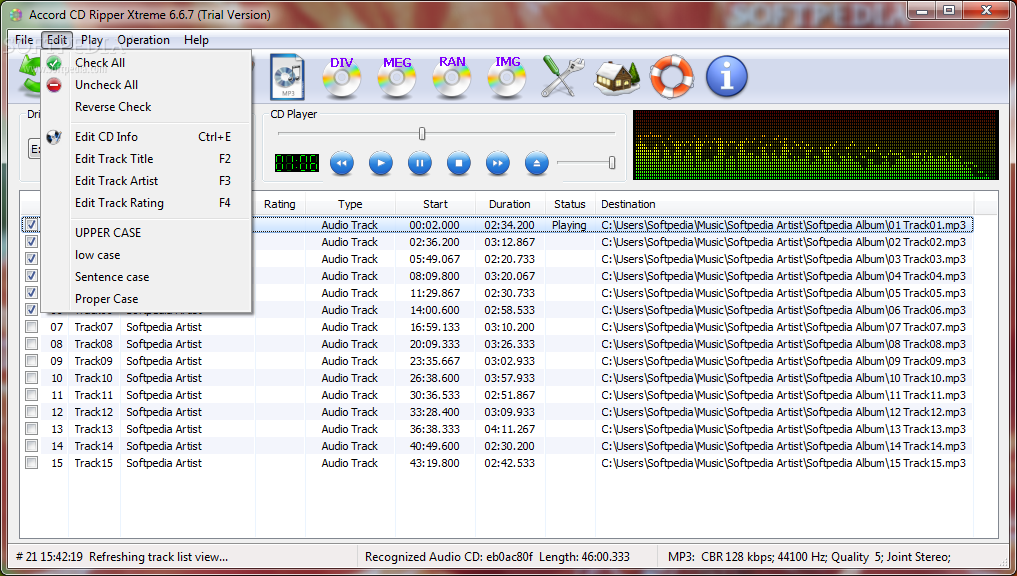Image resolution: width=1017 pixels, height=576 pixels.
Task: Uncheck the checkbox for track 01
Action: coord(31,224)
